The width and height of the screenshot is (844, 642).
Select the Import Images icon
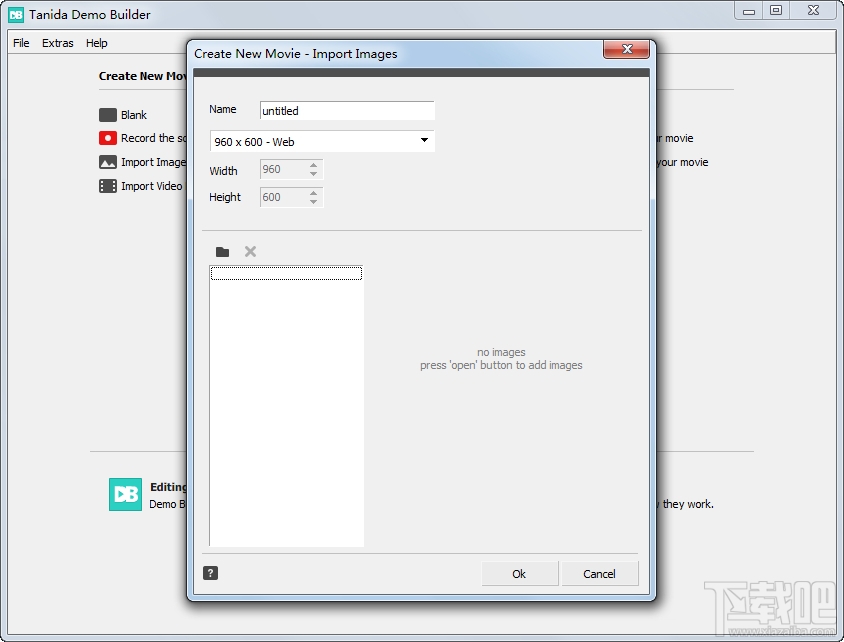107,161
